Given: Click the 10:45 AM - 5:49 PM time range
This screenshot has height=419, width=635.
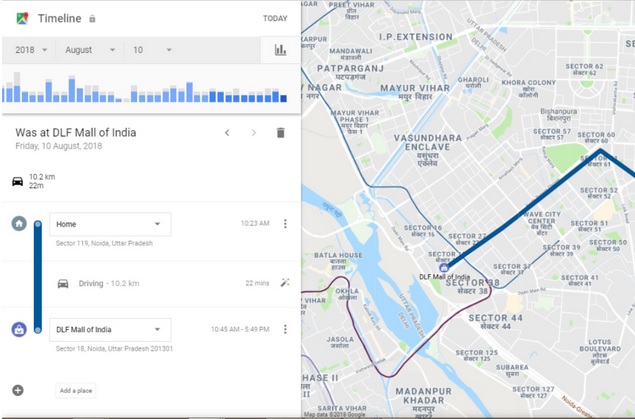Looking at the screenshot, I should pos(240,329).
